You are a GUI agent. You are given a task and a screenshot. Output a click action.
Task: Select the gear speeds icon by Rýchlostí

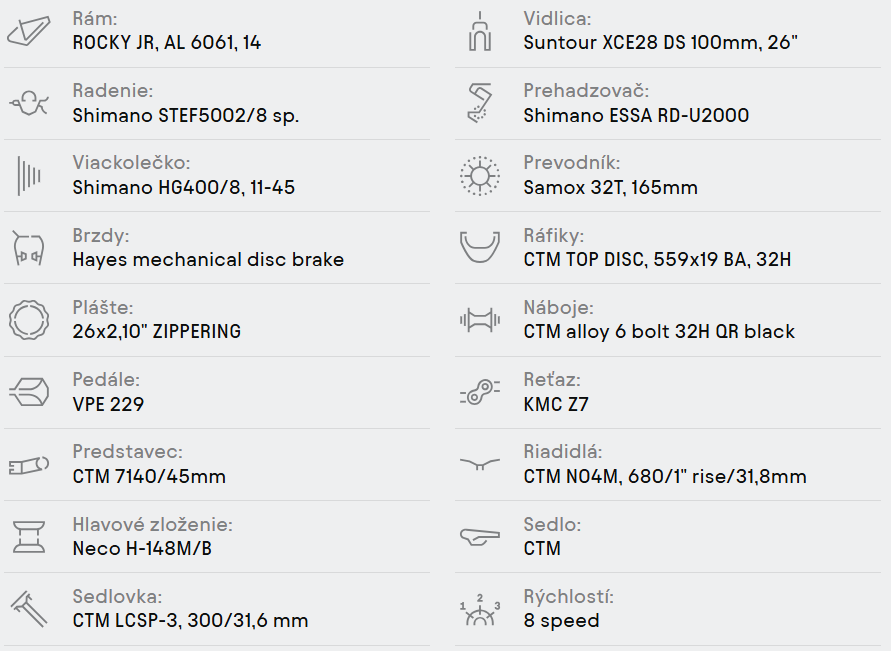[x=480, y=610]
